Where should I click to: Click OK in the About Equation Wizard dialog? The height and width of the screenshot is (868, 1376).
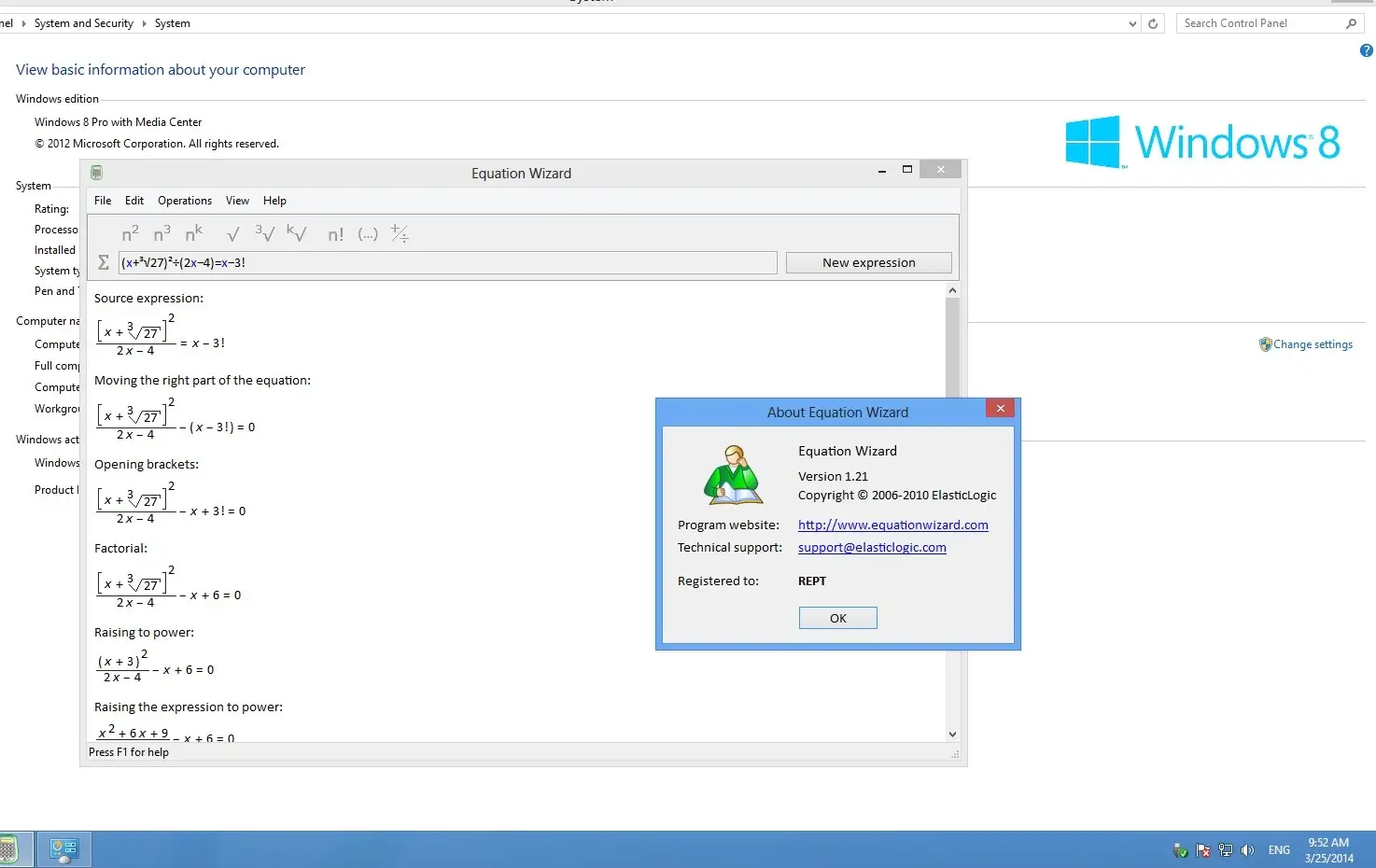click(837, 618)
